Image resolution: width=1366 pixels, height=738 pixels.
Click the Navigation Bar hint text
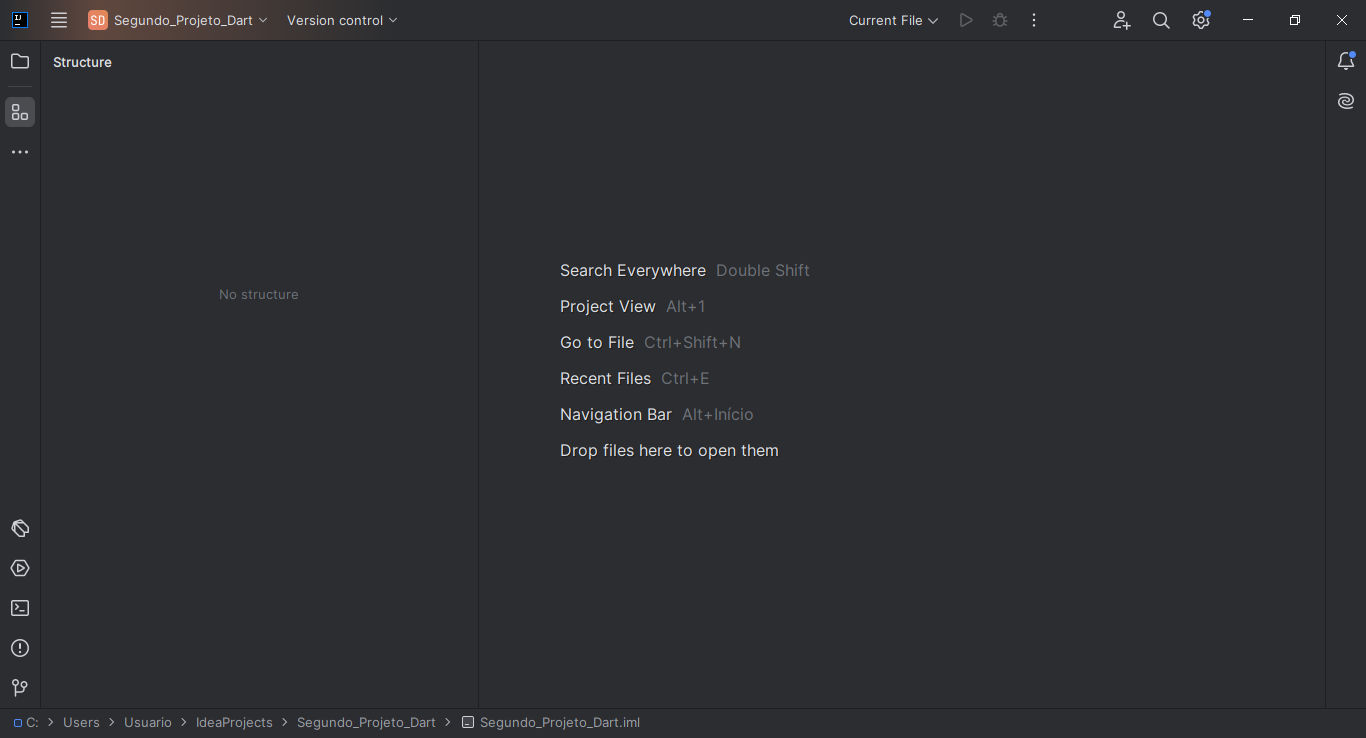click(x=616, y=414)
